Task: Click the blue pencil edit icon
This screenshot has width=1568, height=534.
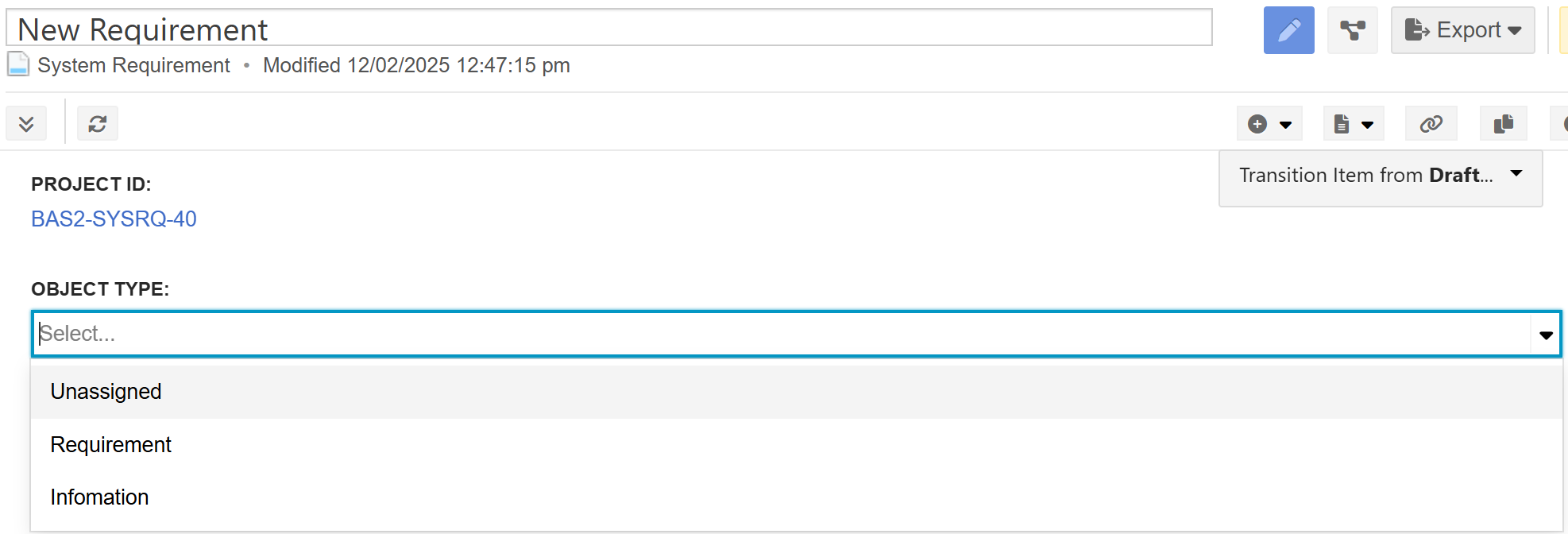Action: pyautogui.click(x=1288, y=30)
